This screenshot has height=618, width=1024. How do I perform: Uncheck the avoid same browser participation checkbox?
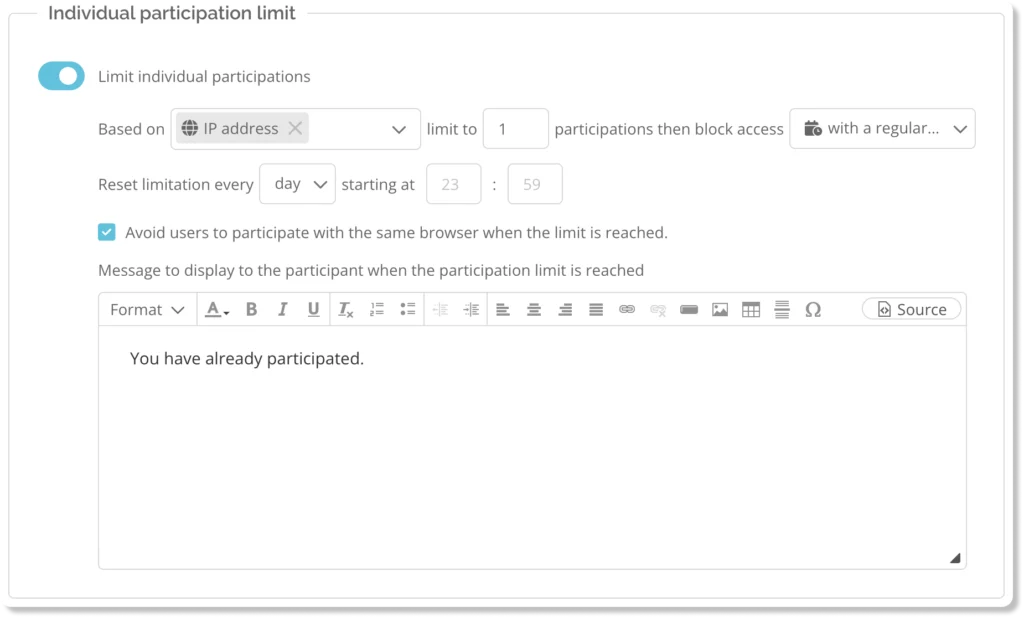tap(107, 232)
